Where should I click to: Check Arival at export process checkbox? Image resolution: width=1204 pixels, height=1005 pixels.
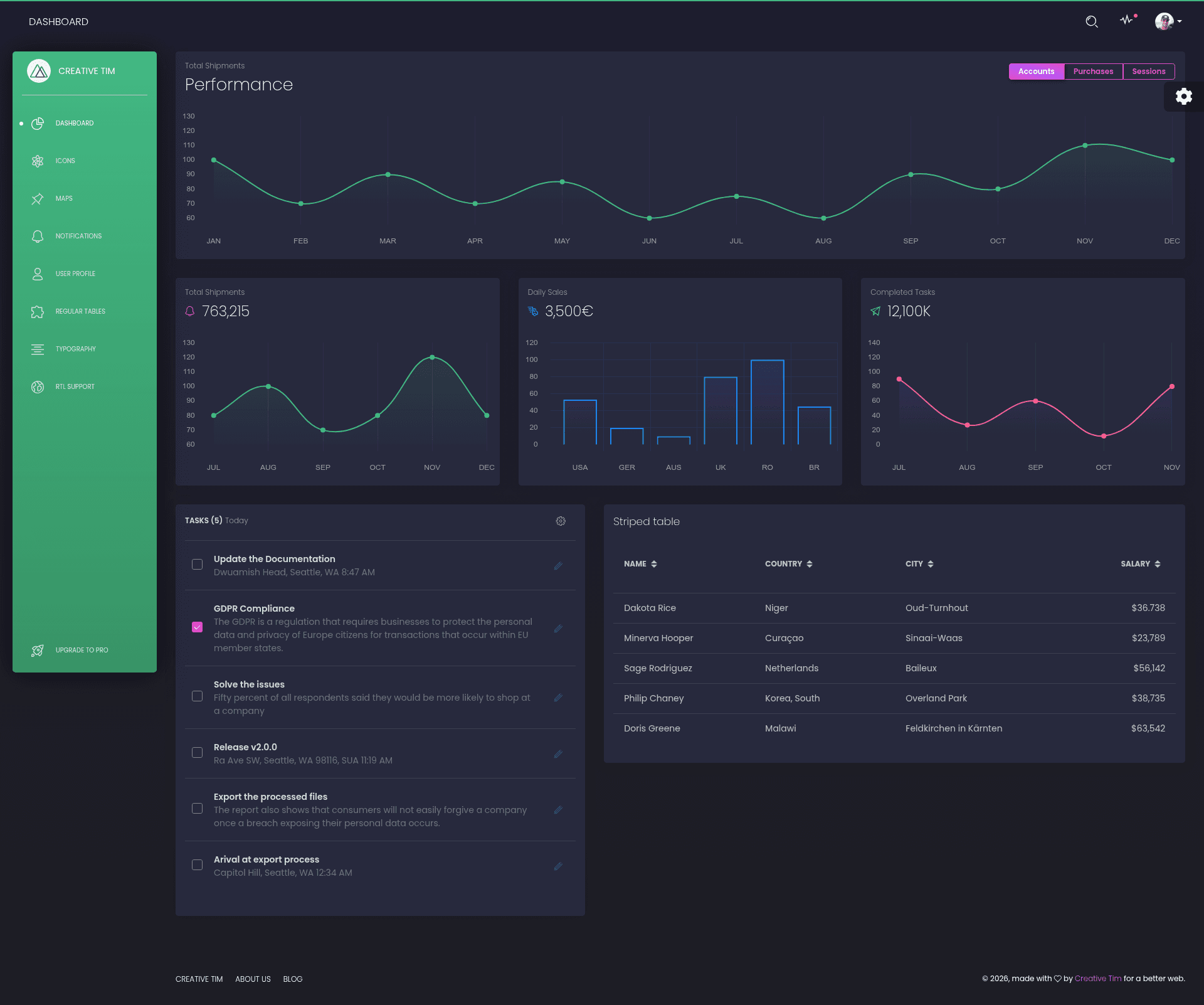[x=197, y=865]
